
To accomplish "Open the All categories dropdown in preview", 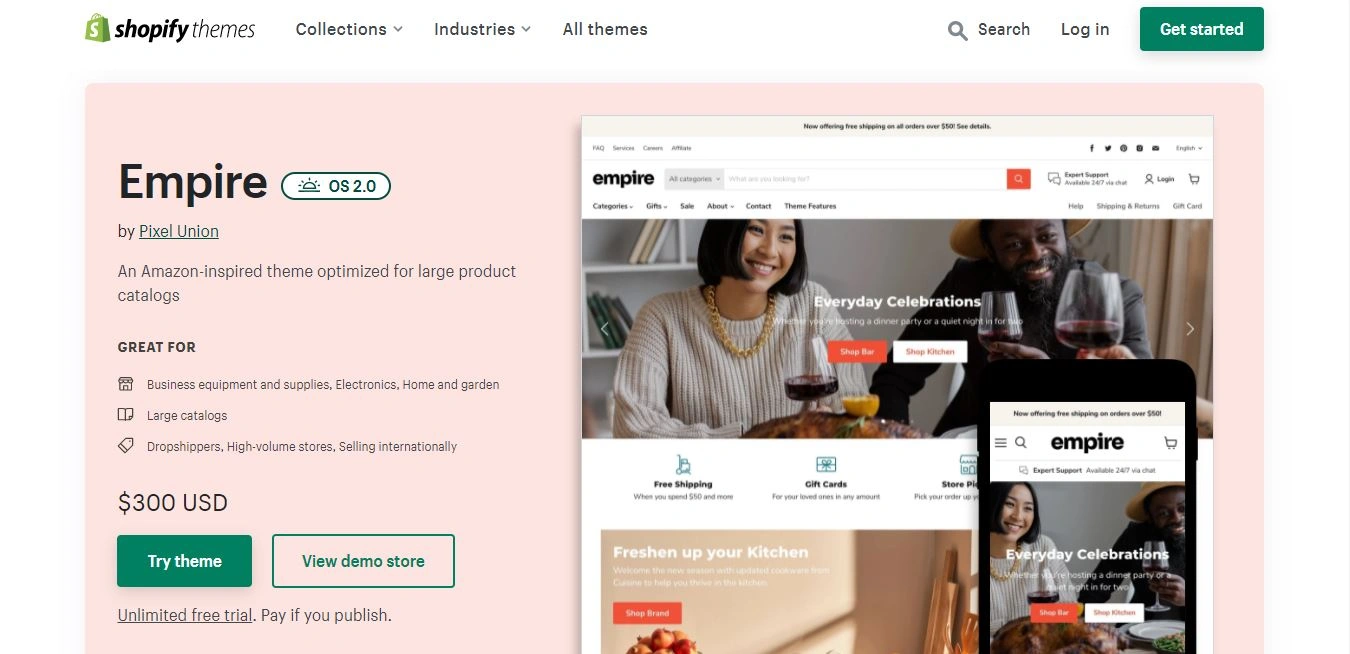I will point(694,179).
